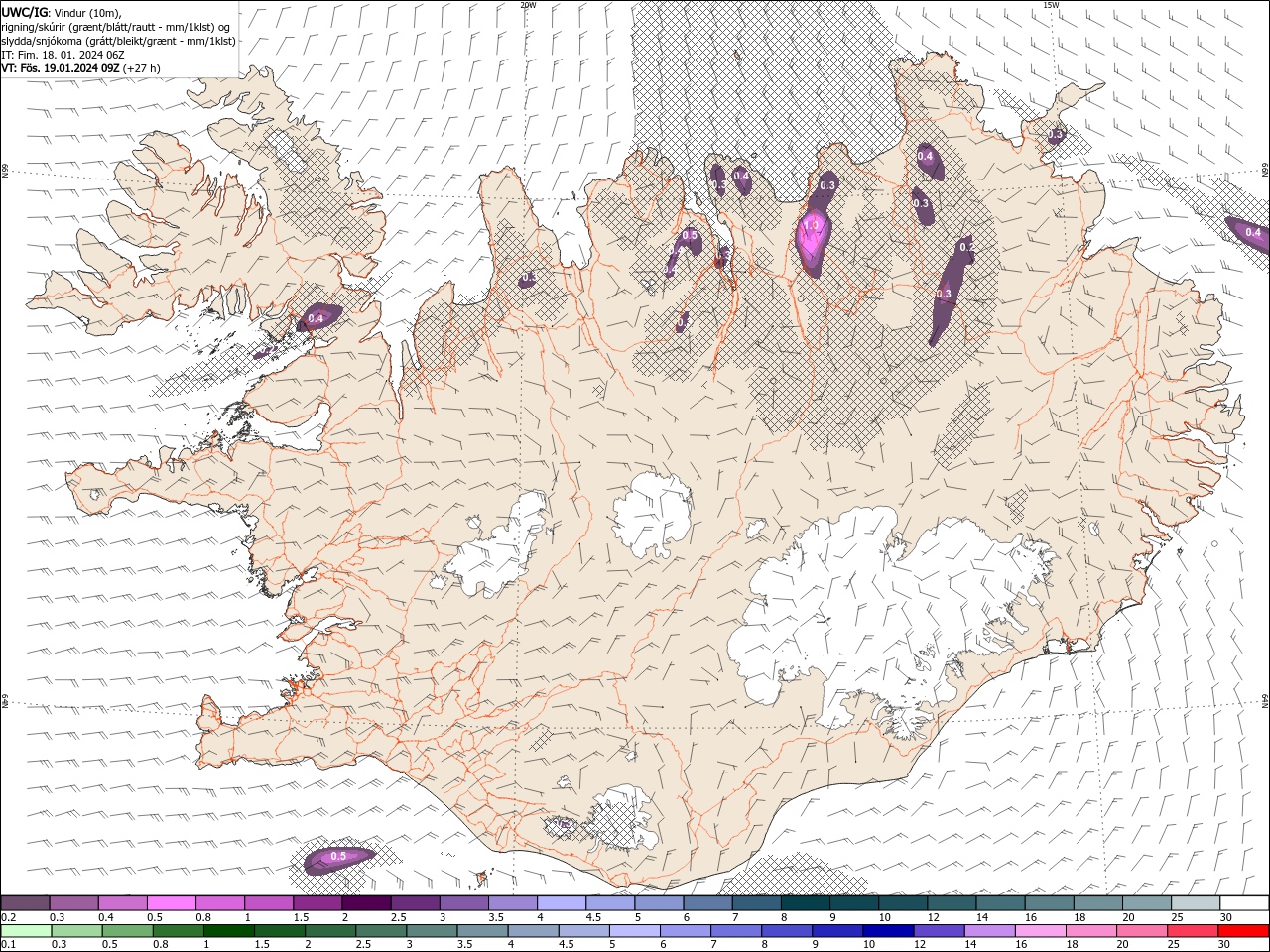Click the bright red final swatch, bottom scale
The height and width of the screenshot is (952, 1270).
pyautogui.click(x=1242, y=931)
